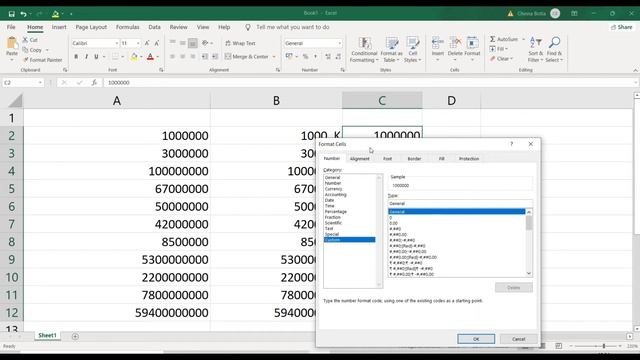Open the font color dropdown arrow
Screen dimensions: 640x360
(x=158, y=57)
